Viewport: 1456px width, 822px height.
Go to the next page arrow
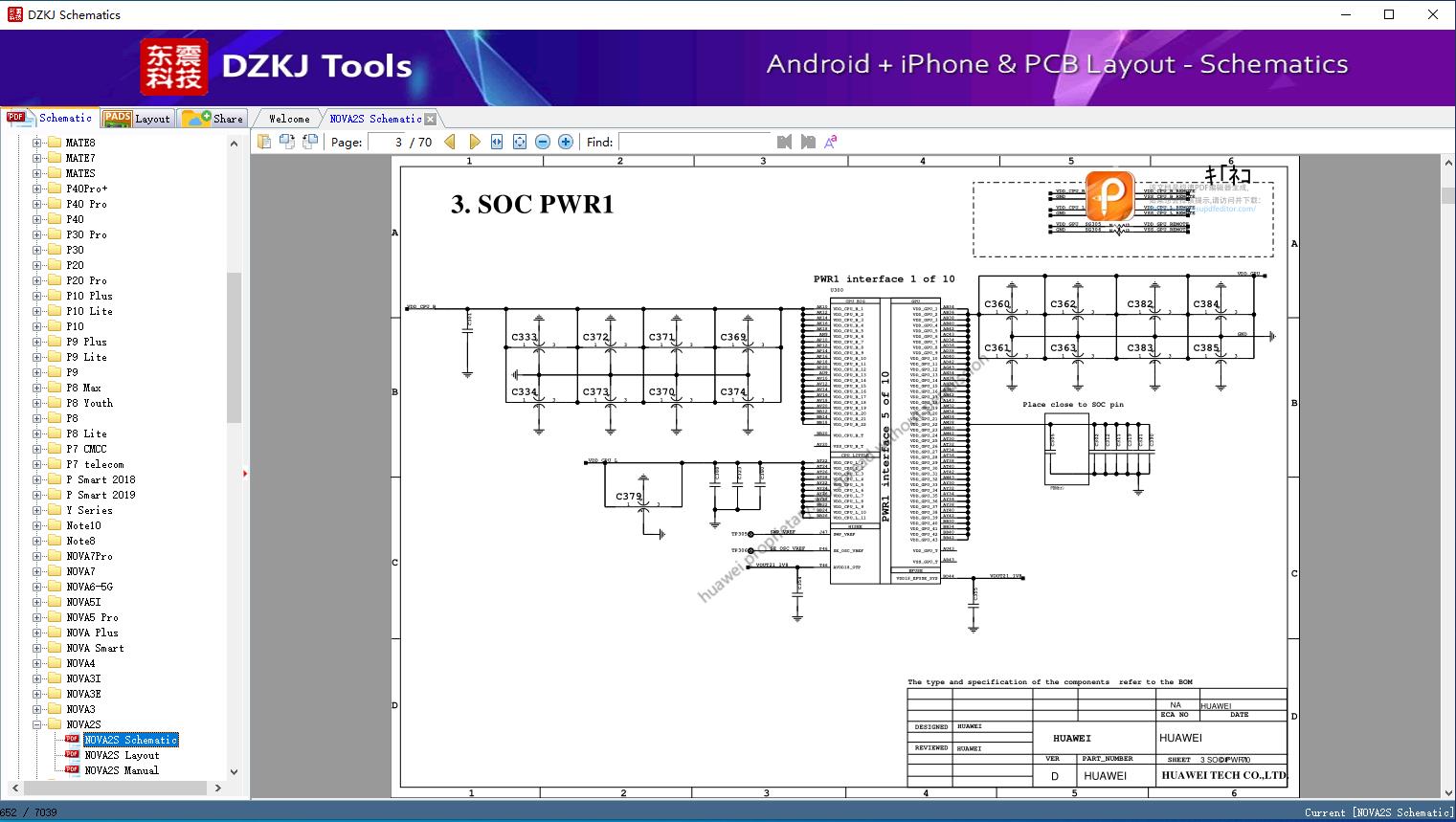474,142
